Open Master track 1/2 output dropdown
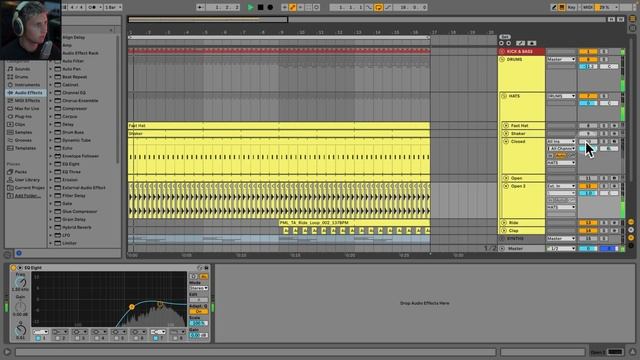Screen dimensions: 640x360 (561, 248)
